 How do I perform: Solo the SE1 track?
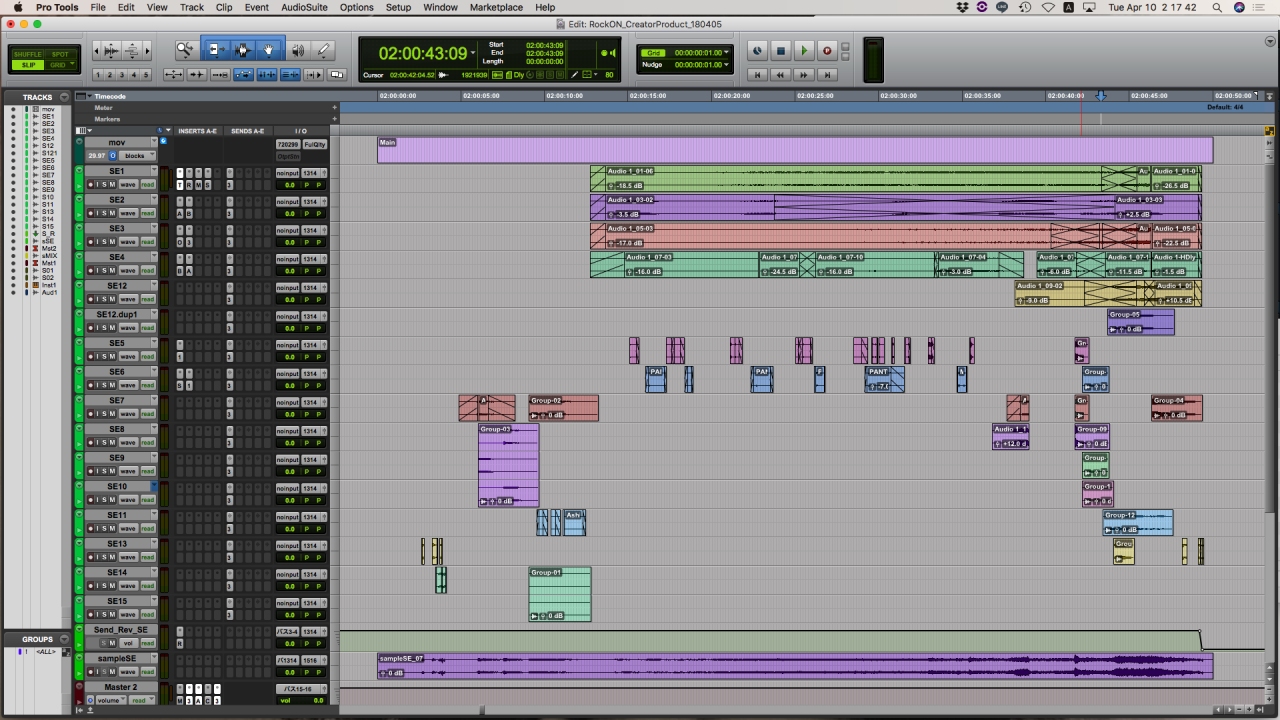pyautogui.click(x=102, y=185)
